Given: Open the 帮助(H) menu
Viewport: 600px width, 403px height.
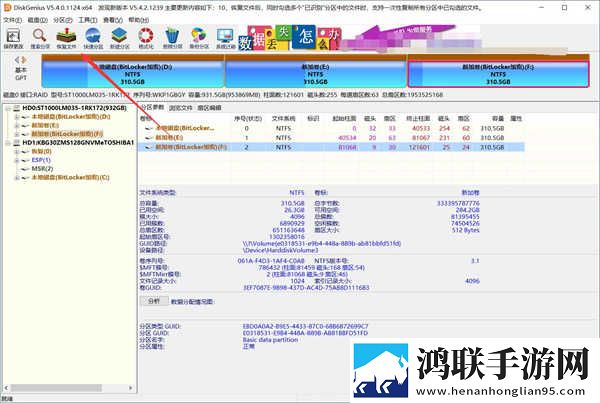Looking at the screenshot, I should [x=139, y=20].
